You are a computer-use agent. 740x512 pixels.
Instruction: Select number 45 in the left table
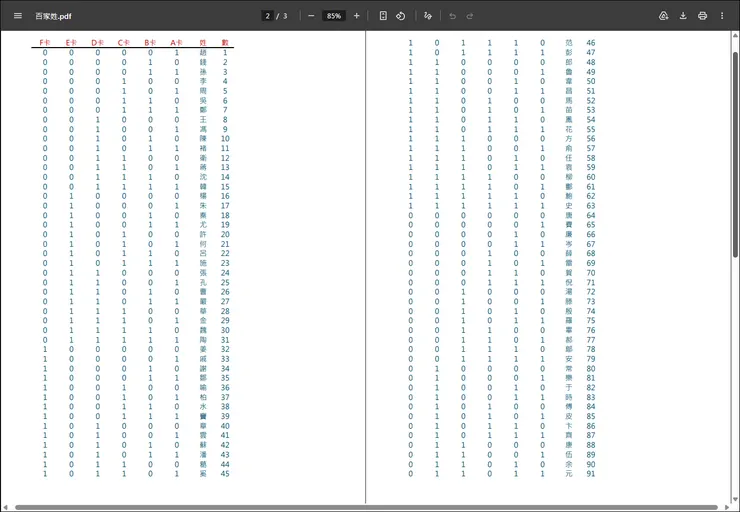coord(225,474)
